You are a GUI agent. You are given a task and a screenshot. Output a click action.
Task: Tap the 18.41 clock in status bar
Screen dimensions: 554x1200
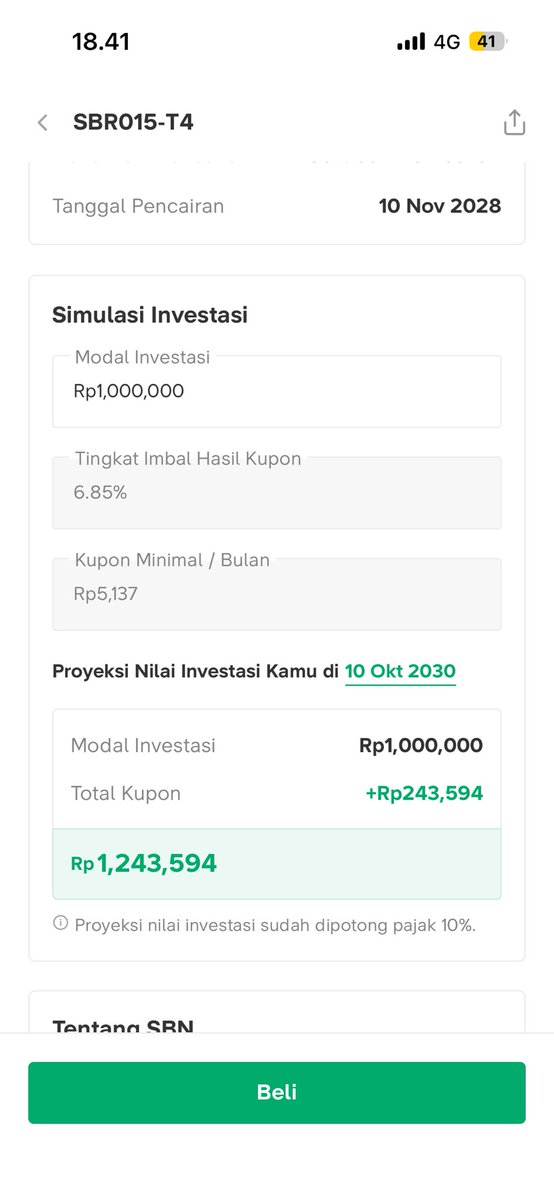[x=101, y=42]
